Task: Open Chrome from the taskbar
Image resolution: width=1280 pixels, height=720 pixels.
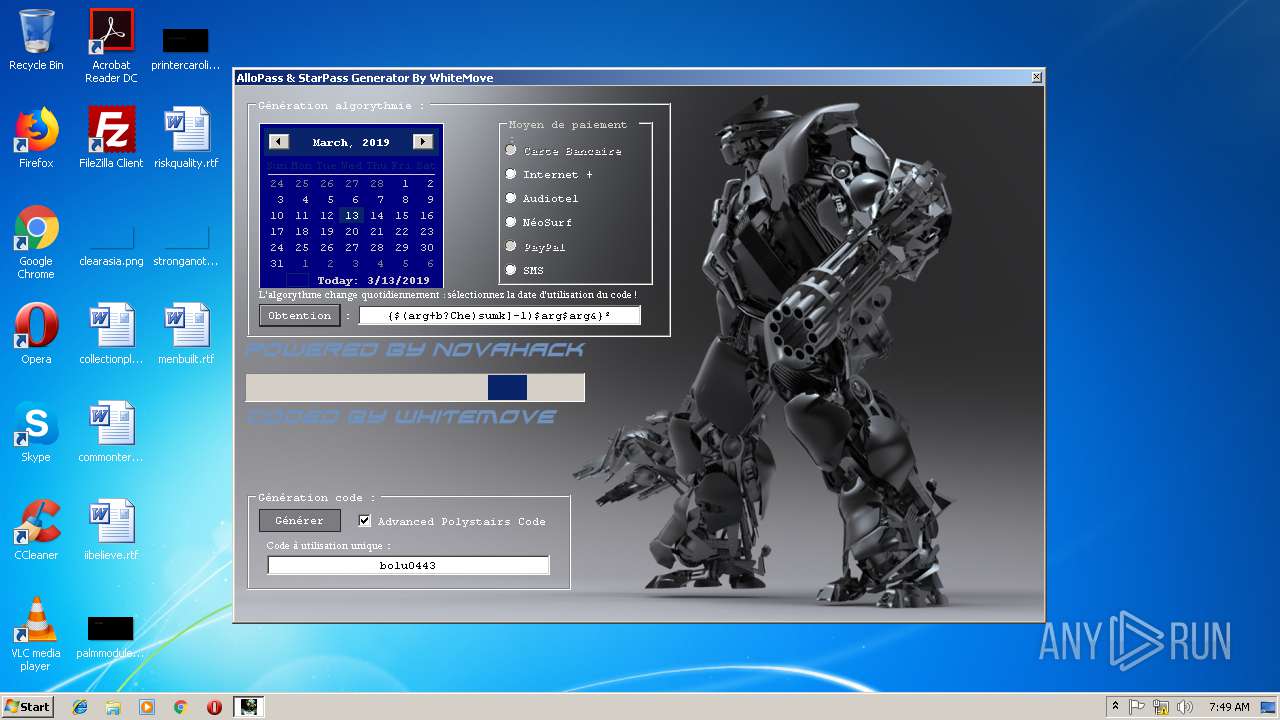Action: (x=180, y=707)
